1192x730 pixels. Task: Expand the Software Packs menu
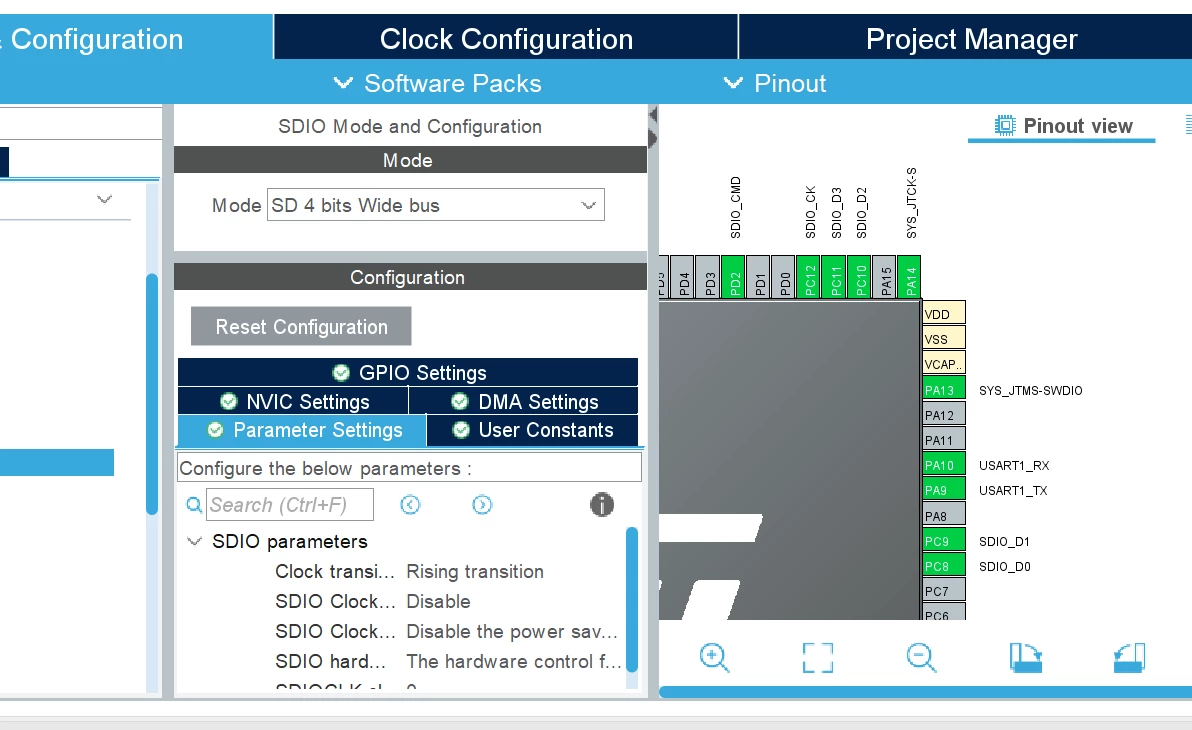437,83
